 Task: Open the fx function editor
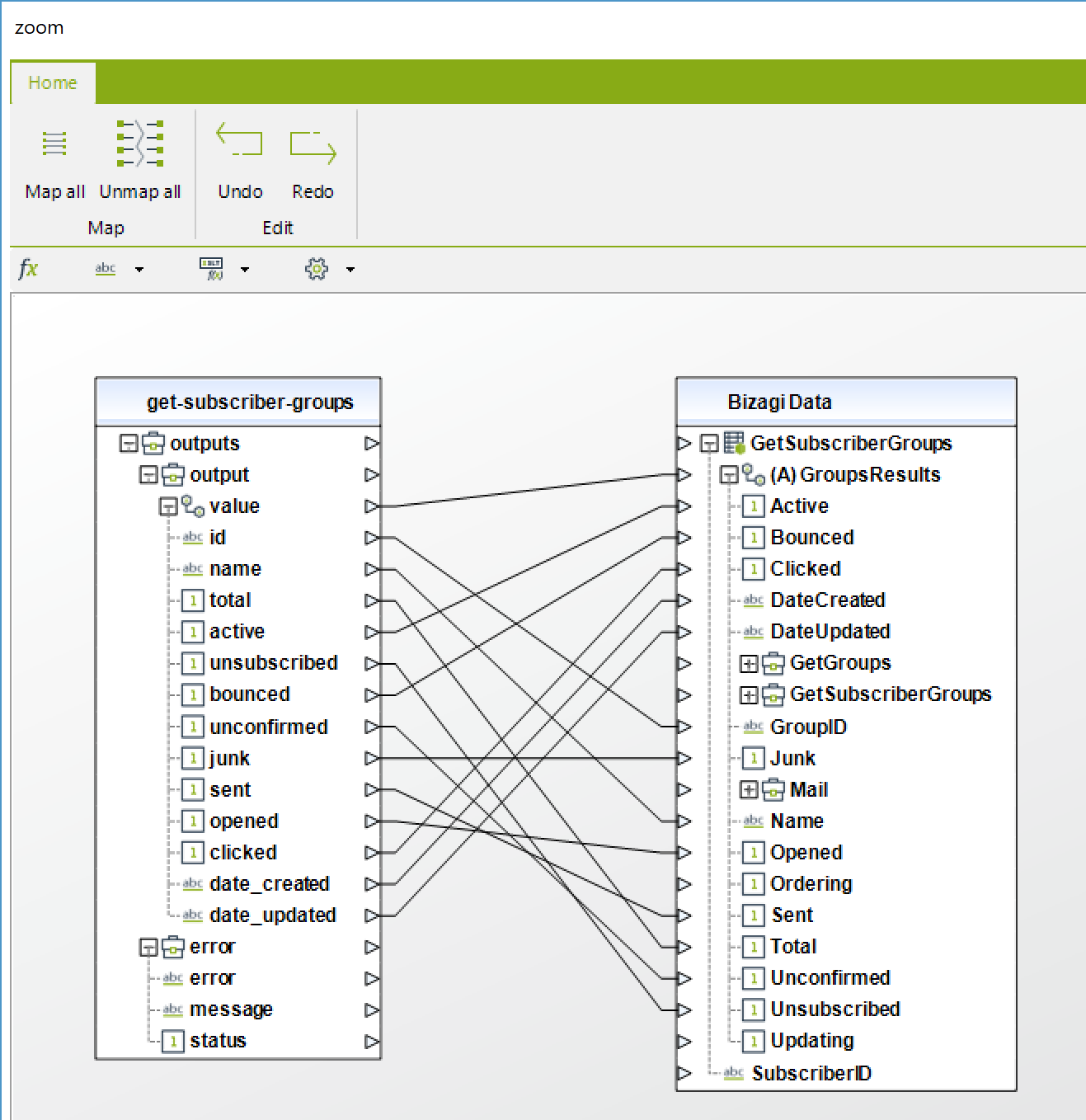[28, 269]
